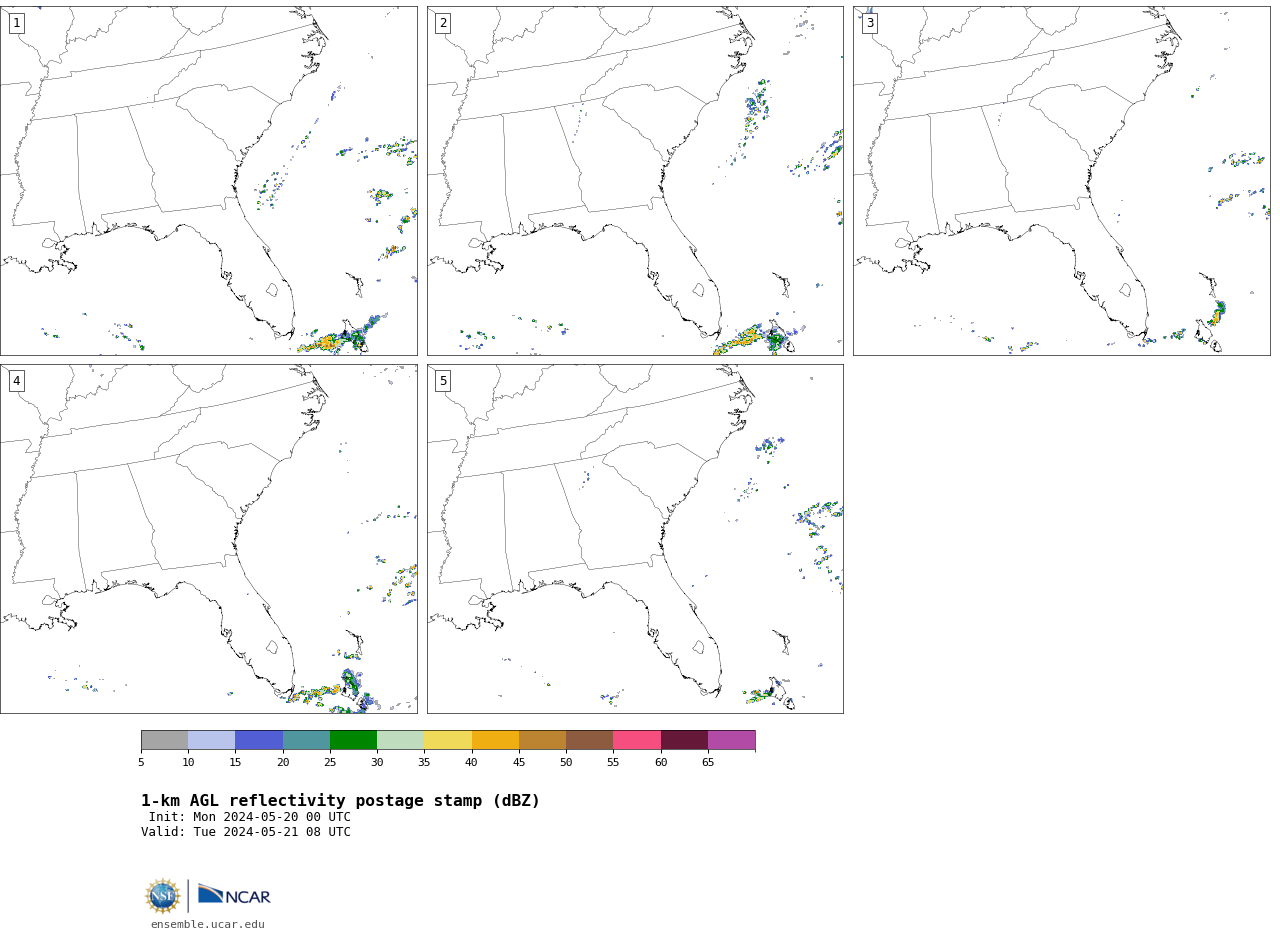1280x936 pixels.
Task: Click the Valid: Tue 2024-05-21 08 UTC line
Action: 246,832
